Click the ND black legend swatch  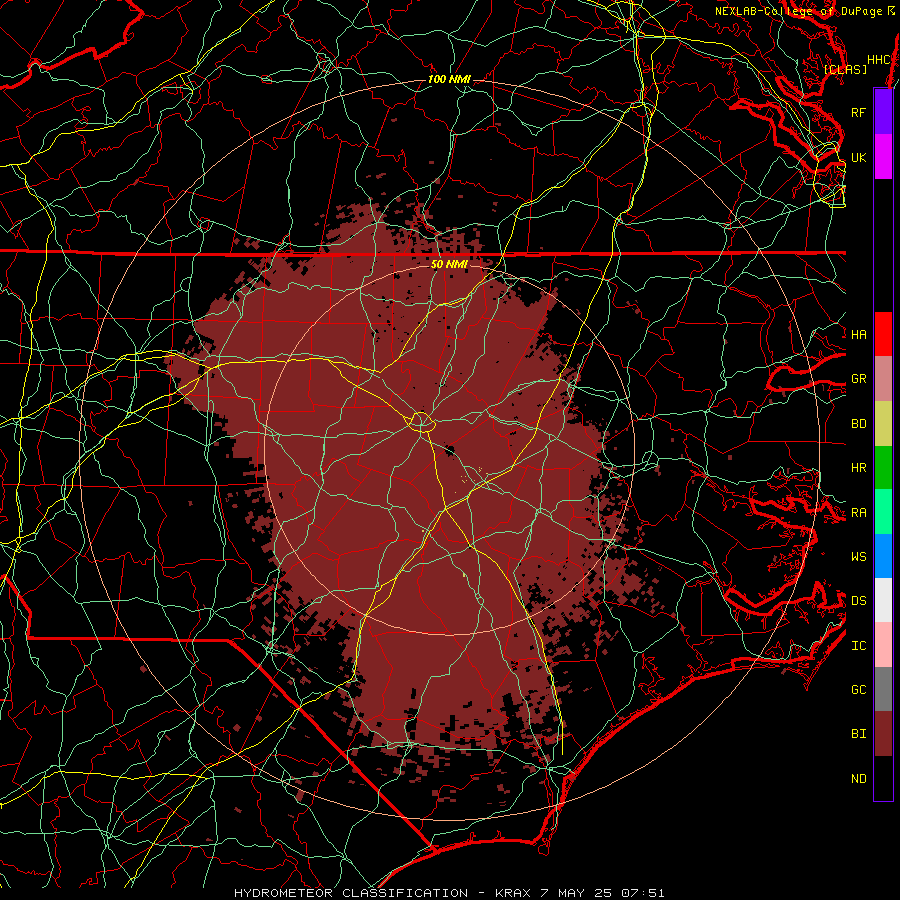click(883, 778)
